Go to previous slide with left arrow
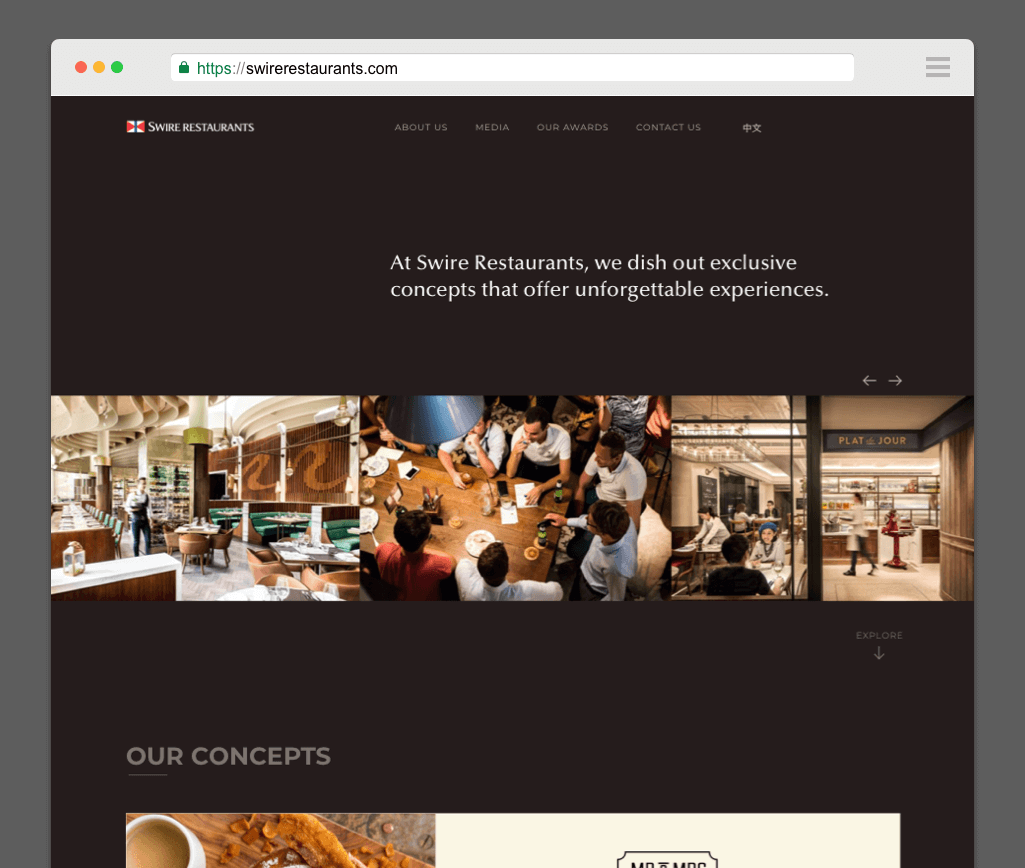 point(869,380)
